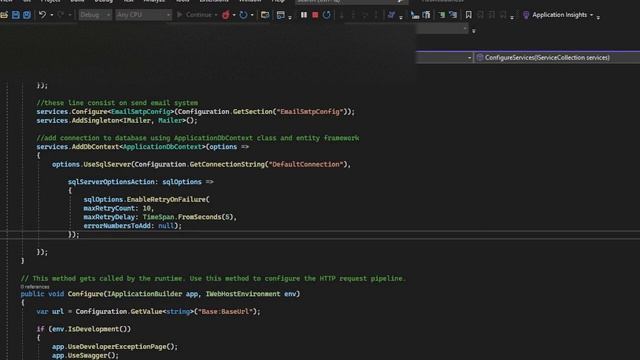This screenshot has height=360, width=640.
Task: Open the Redo history dropdown arrow
Action: pos(70,15)
